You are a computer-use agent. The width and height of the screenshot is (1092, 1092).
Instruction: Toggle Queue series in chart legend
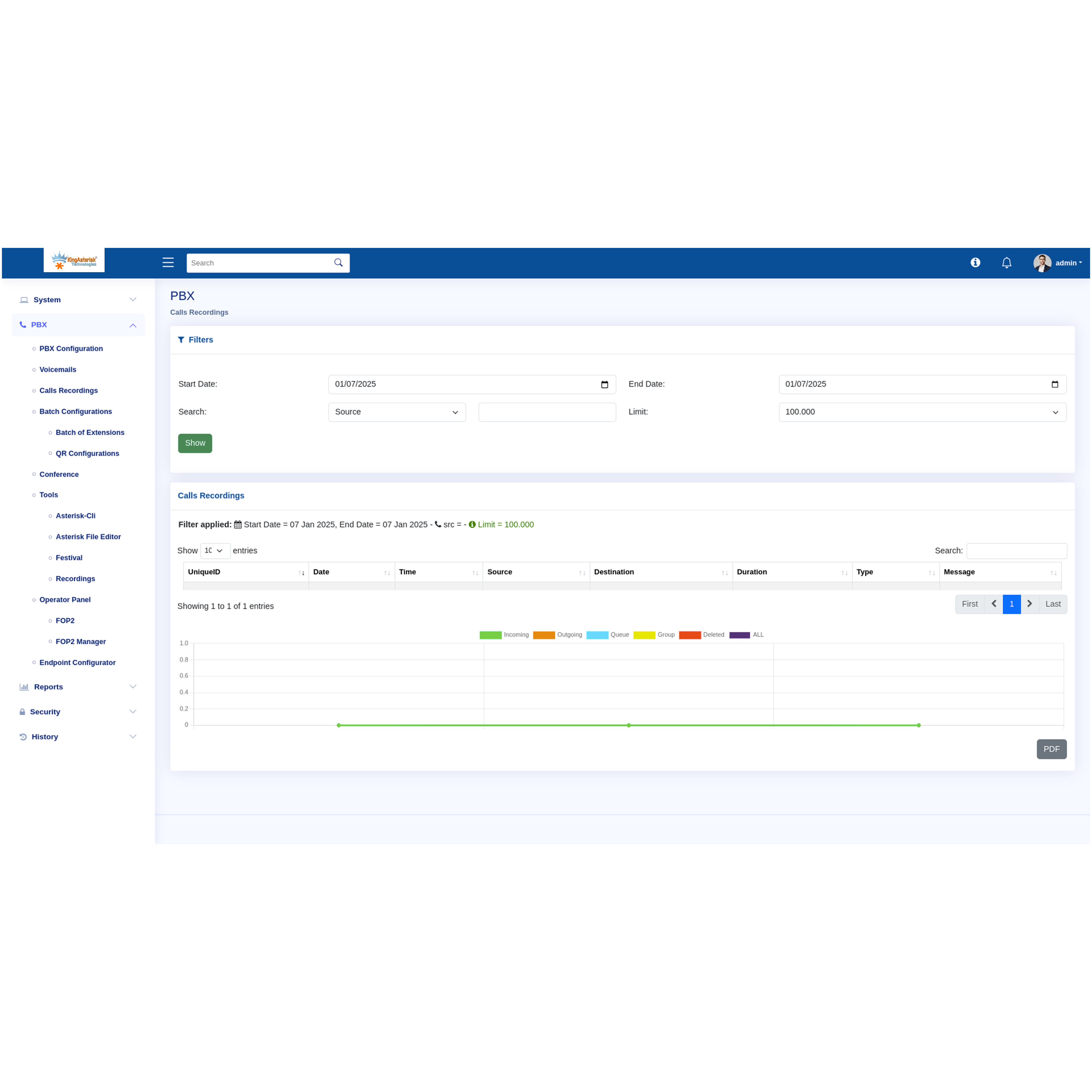(608, 635)
